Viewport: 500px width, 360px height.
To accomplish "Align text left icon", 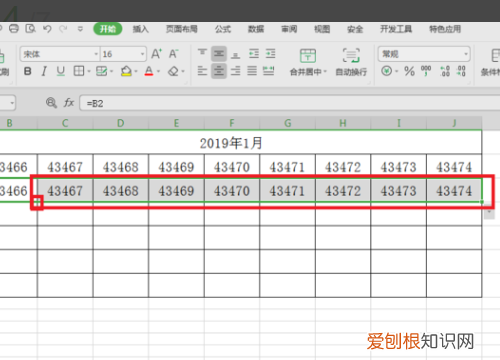I will [x=202, y=71].
